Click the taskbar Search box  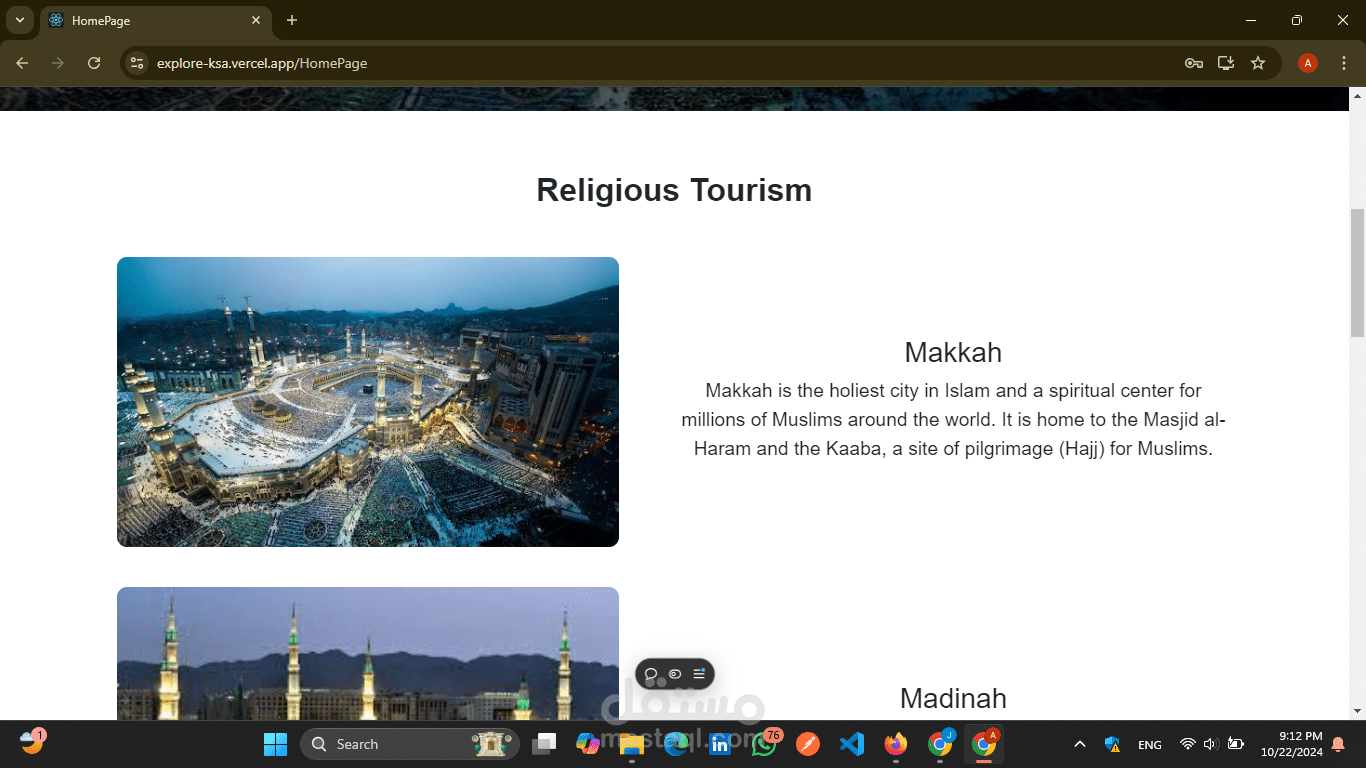click(409, 744)
